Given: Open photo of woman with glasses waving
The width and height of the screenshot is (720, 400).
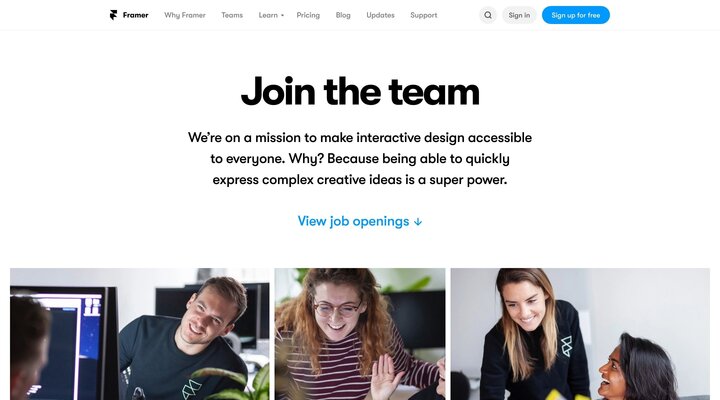Looking at the screenshot, I should (x=360, y=334).
